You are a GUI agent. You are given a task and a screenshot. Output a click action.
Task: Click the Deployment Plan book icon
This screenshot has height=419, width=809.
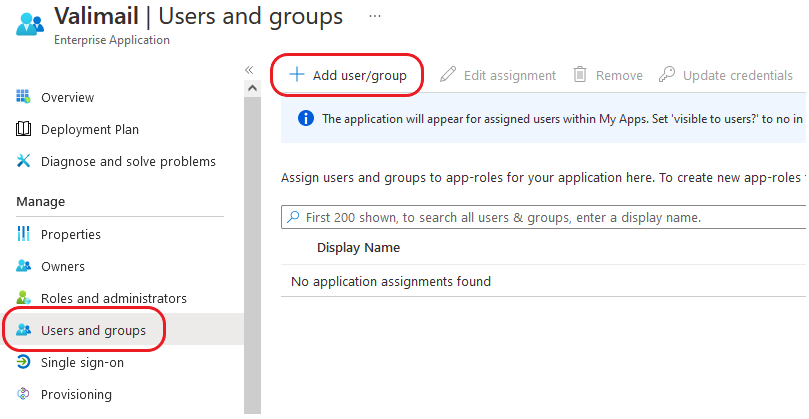point(23,129)
